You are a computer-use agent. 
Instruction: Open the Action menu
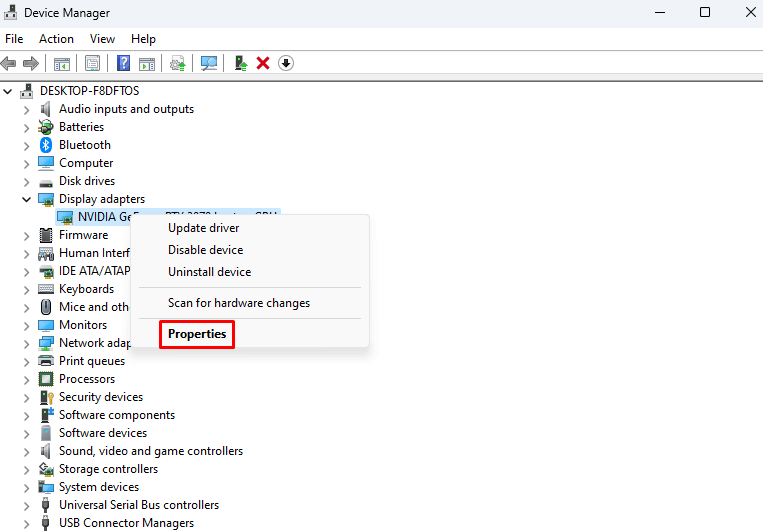pyautogui.click(x=56, y=39)
